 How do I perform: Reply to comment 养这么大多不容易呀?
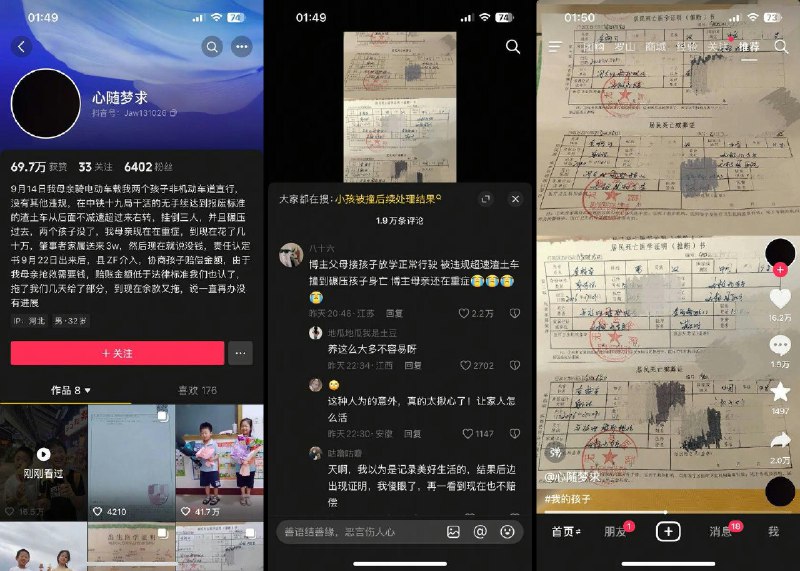coord(413,365)
